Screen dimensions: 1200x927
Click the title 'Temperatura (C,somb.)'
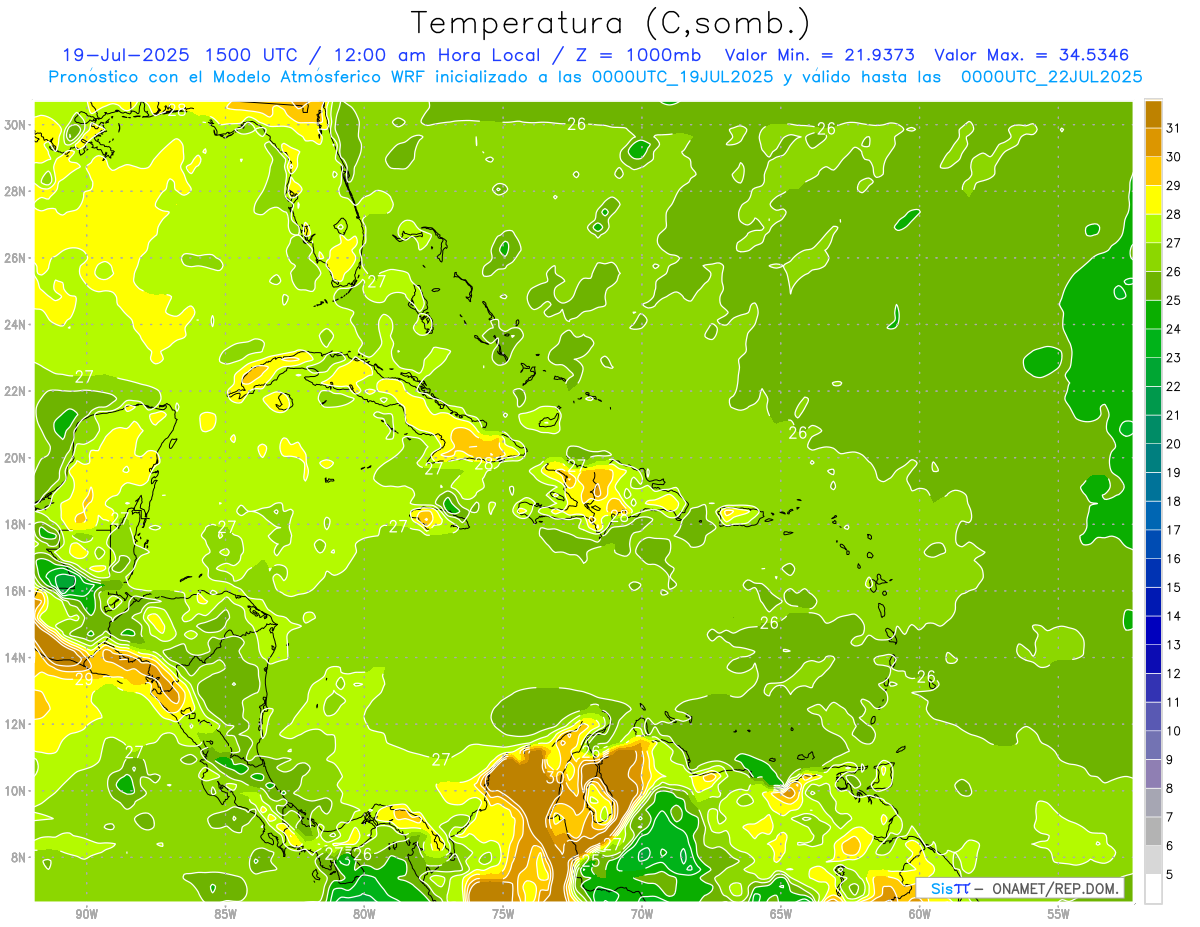[x=611, y=23]
